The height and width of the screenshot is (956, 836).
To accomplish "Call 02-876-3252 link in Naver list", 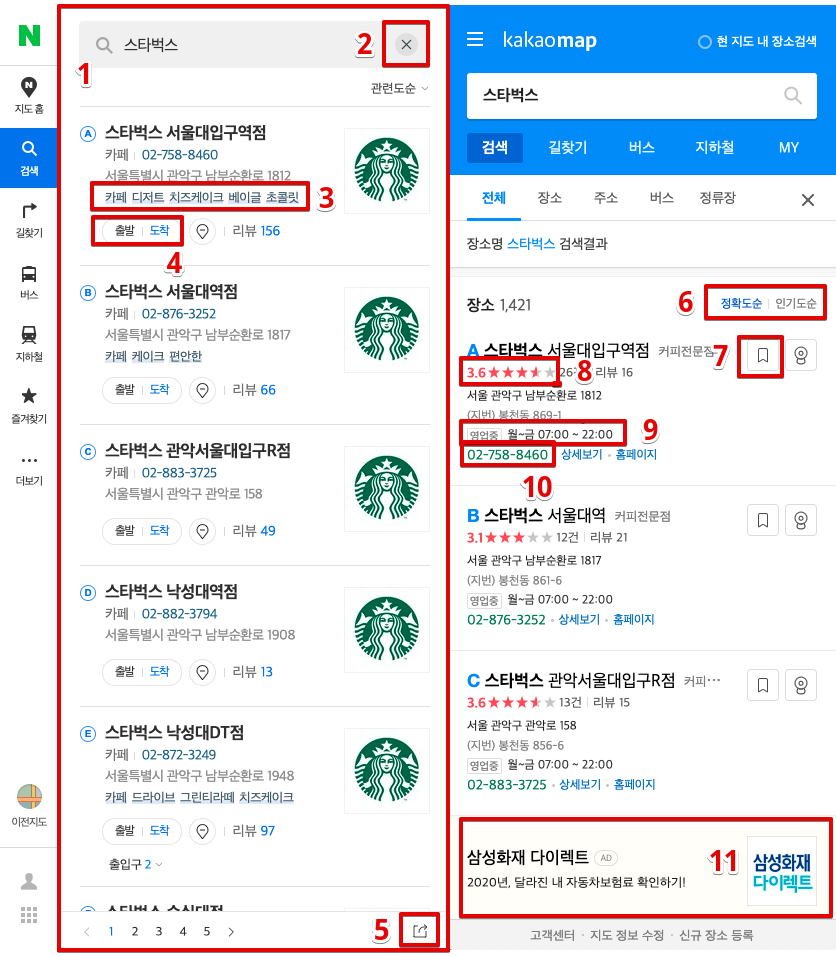I will tap(179, 314).
